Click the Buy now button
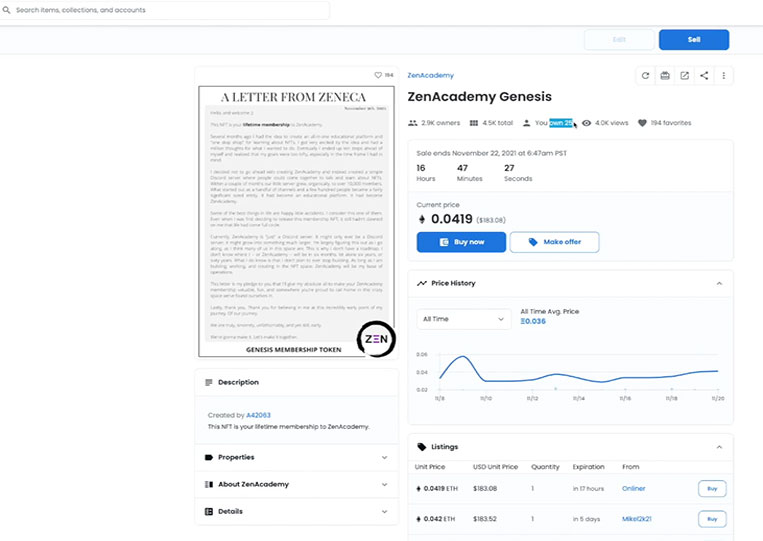This screenshot has height=541, width=763. click(x=461, y=242)
